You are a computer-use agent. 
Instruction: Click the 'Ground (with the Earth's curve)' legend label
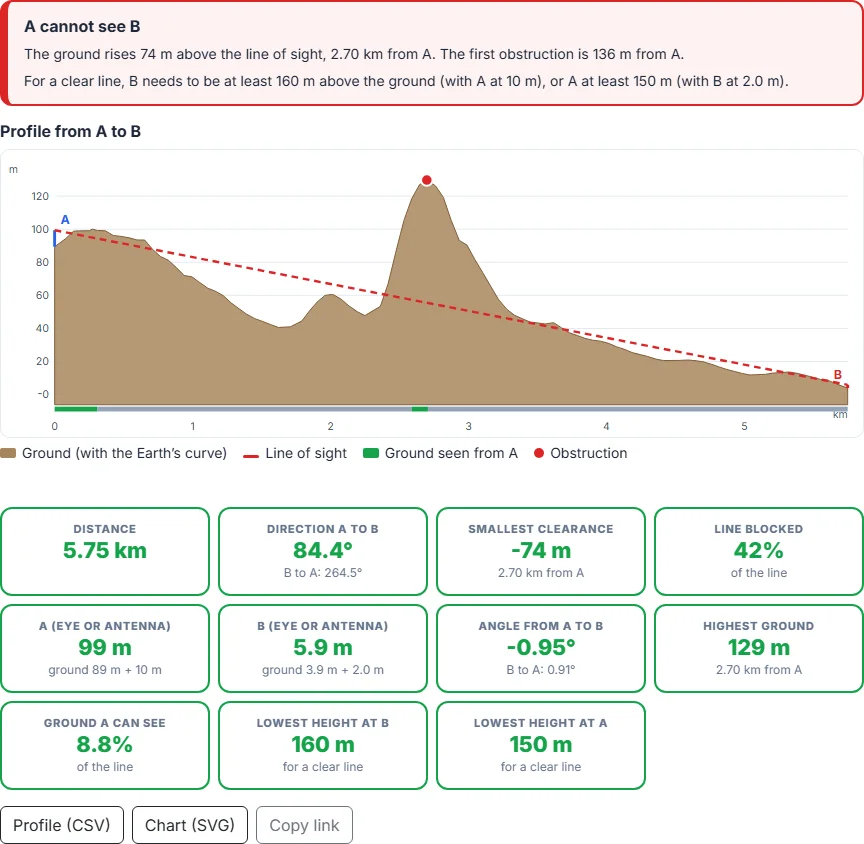125,453
